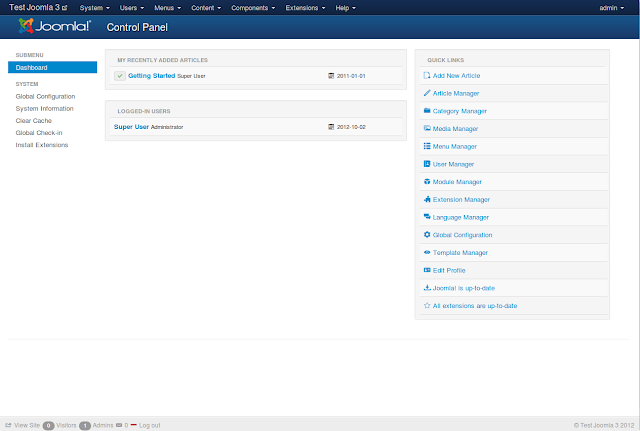Click the 2012-10-02 login date
The width and height of the screenshot is (640, 431).
click(x=351, y=127)
